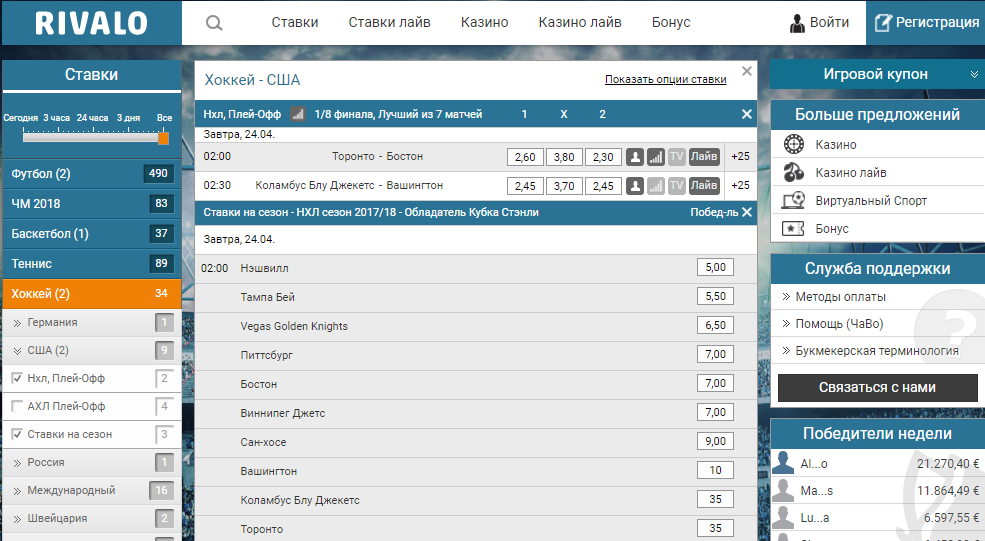Select Vegas Golden Knights odds 6,50
This screenshot has width=985, height=541.
[716, 325]
